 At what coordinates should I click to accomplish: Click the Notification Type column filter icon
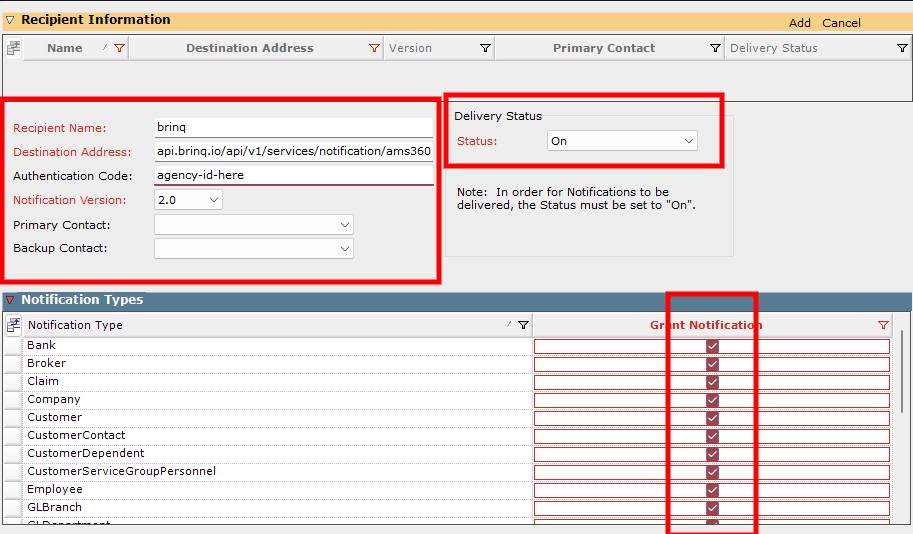[x=523, y=325]
